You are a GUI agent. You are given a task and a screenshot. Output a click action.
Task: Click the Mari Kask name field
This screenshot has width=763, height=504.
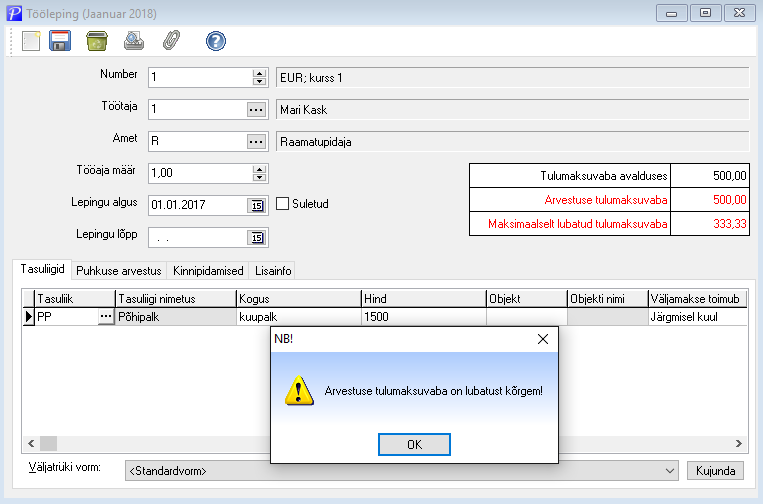coord(512,109)
